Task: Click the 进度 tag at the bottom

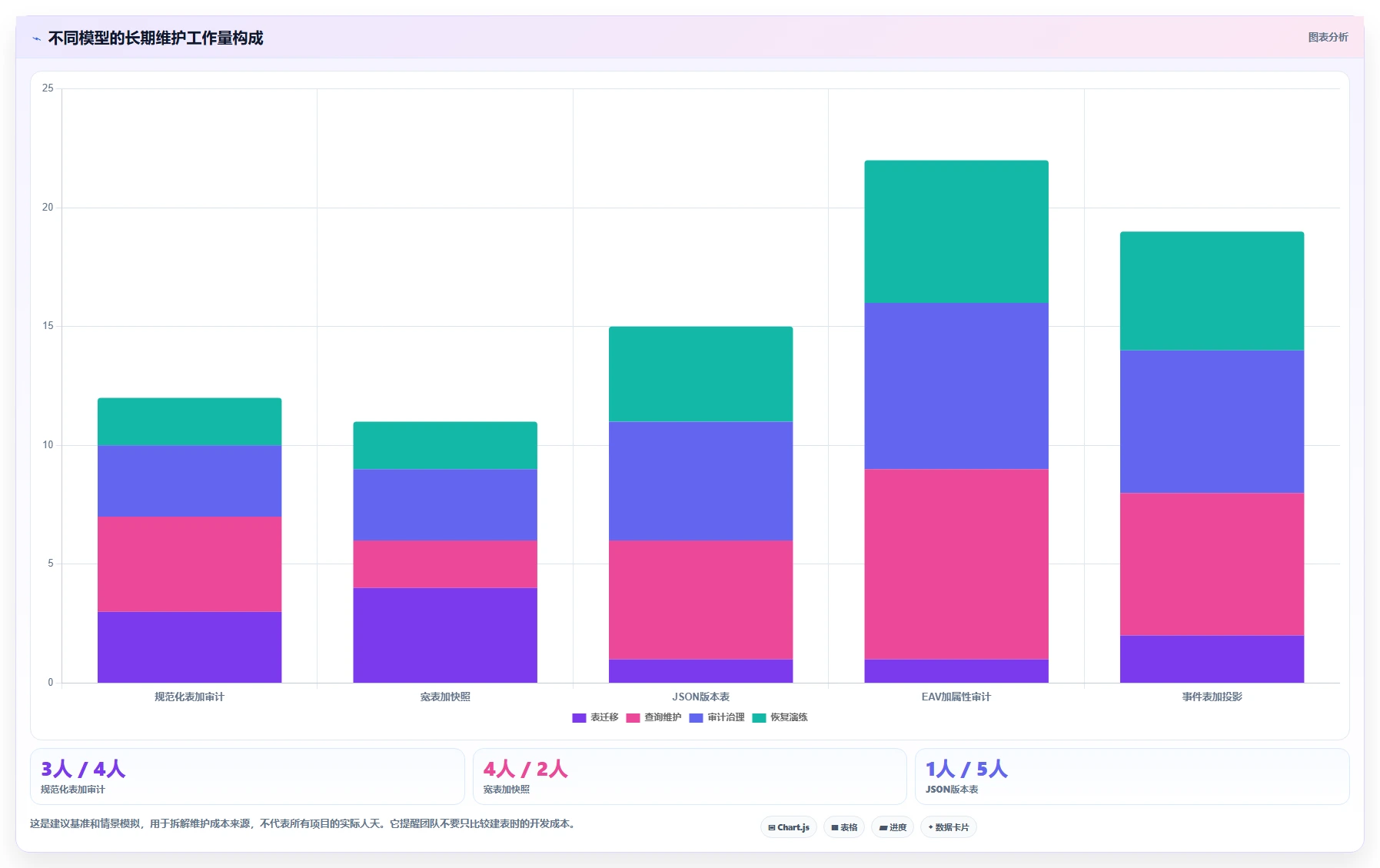Action: [x=893, y=827]
